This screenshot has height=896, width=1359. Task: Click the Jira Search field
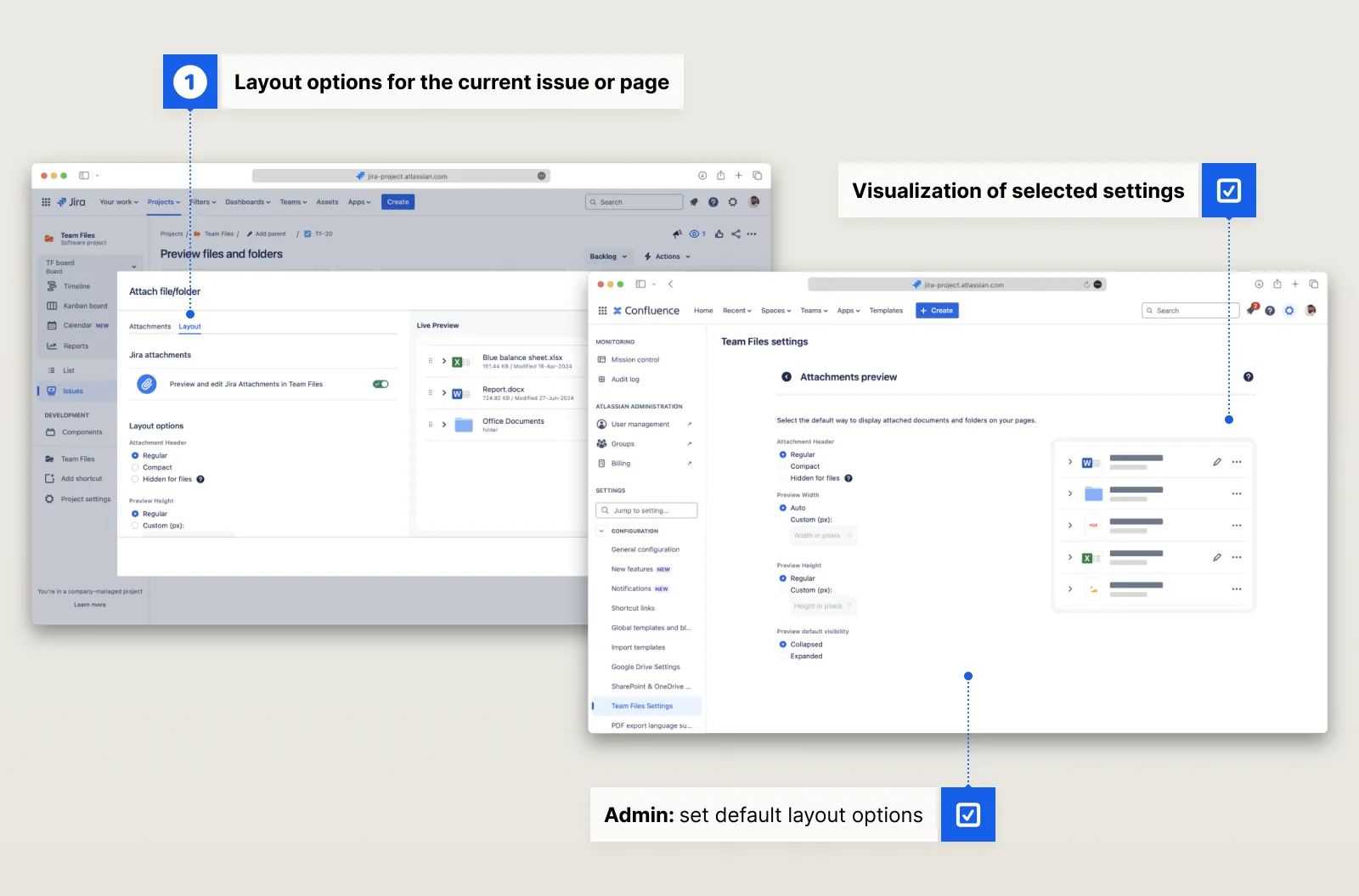[x=634, y=202]
